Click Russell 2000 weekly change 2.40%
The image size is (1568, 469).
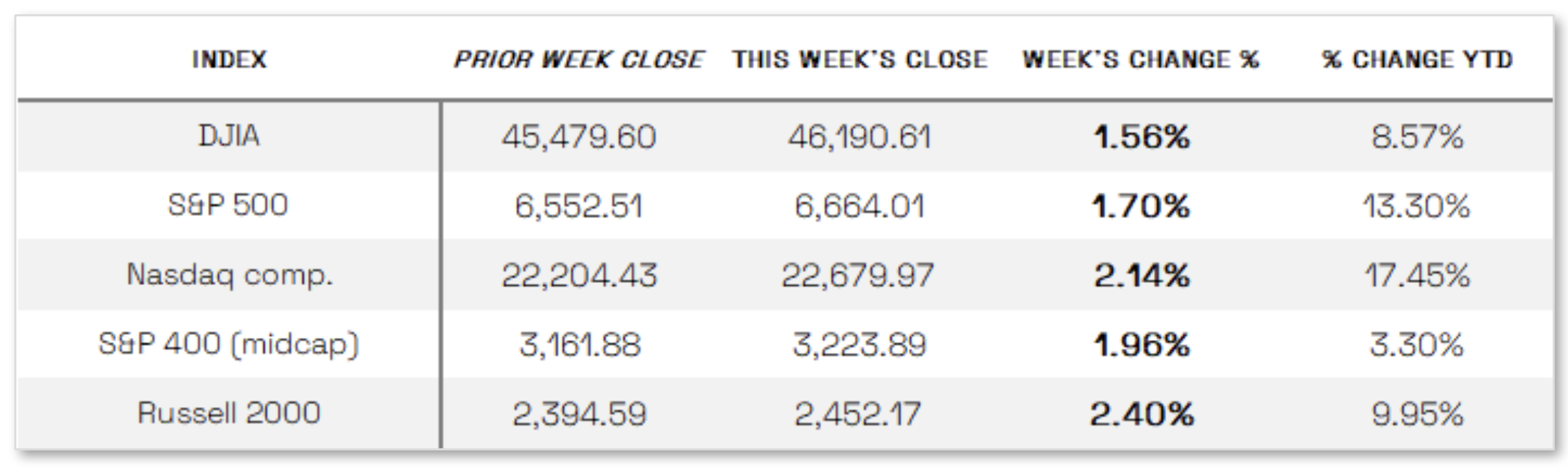(x=1141, y=414)
